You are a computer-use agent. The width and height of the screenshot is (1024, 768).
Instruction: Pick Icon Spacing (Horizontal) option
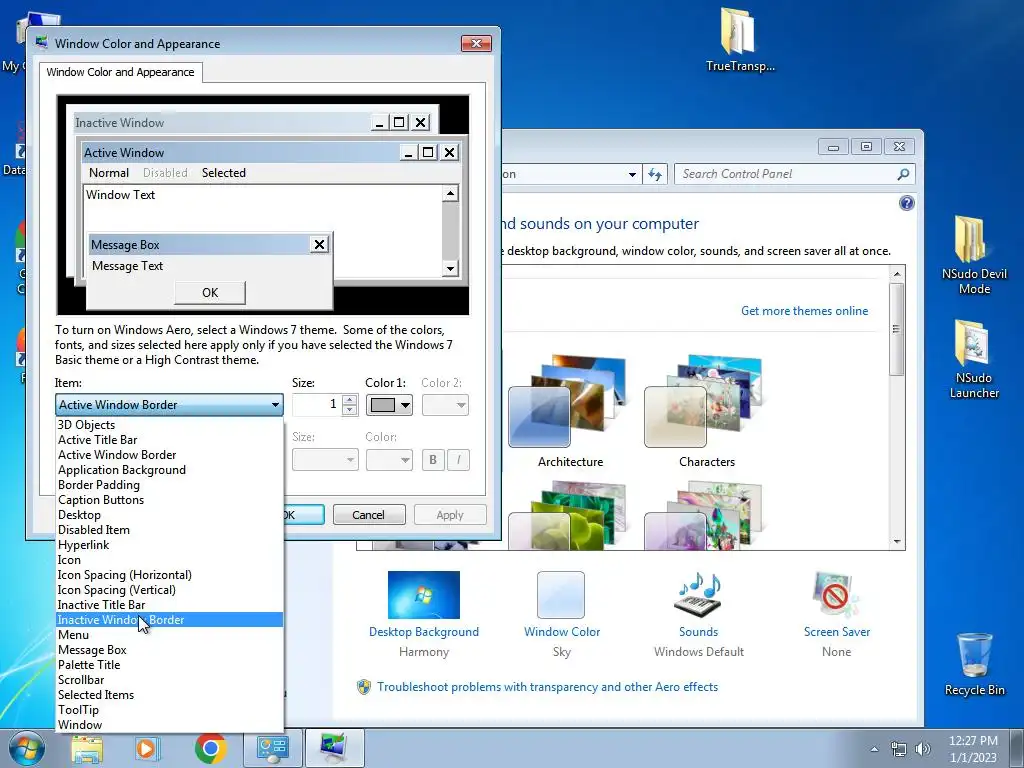169,575
